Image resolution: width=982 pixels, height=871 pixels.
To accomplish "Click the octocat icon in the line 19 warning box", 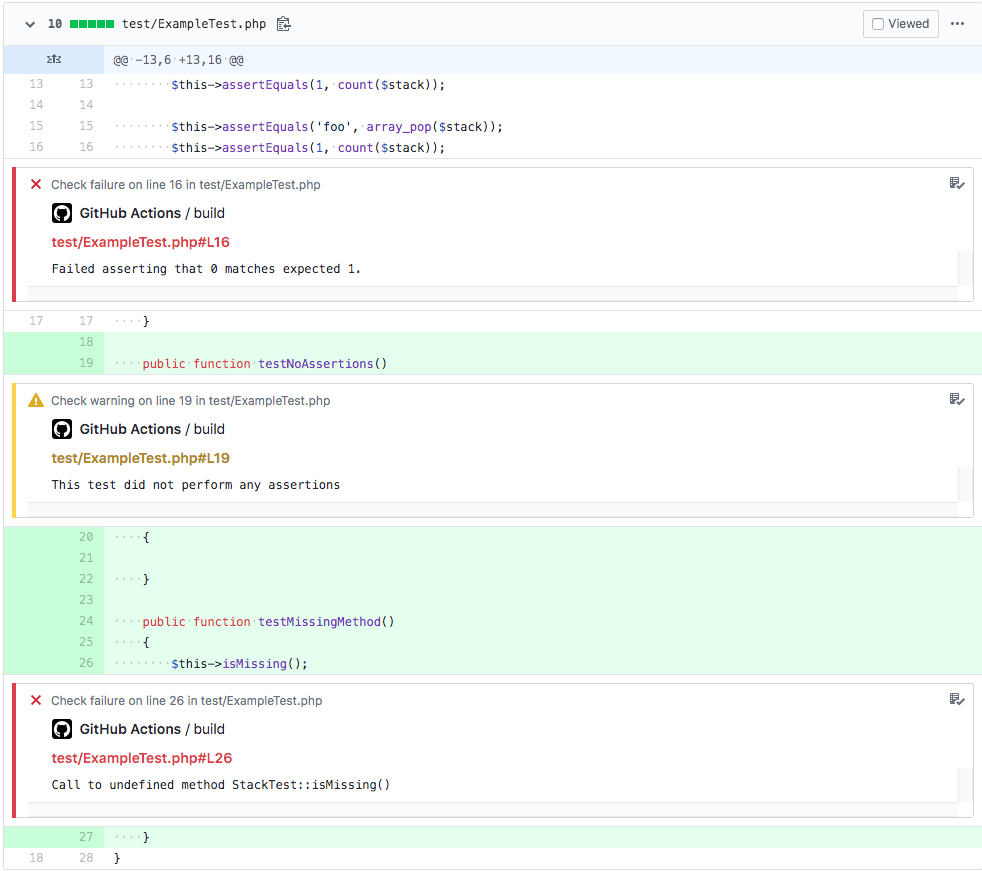I will pyautogui.click(x=61, y=429).
